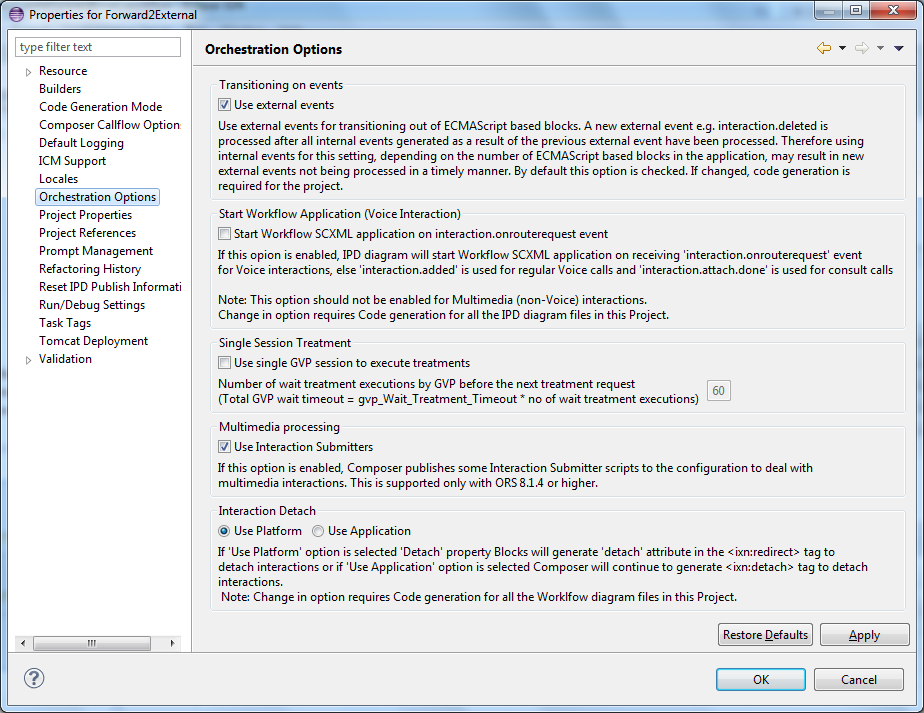Expand the Validation tree node
Screen dimensions: 924x713
(x=28, y=360)
